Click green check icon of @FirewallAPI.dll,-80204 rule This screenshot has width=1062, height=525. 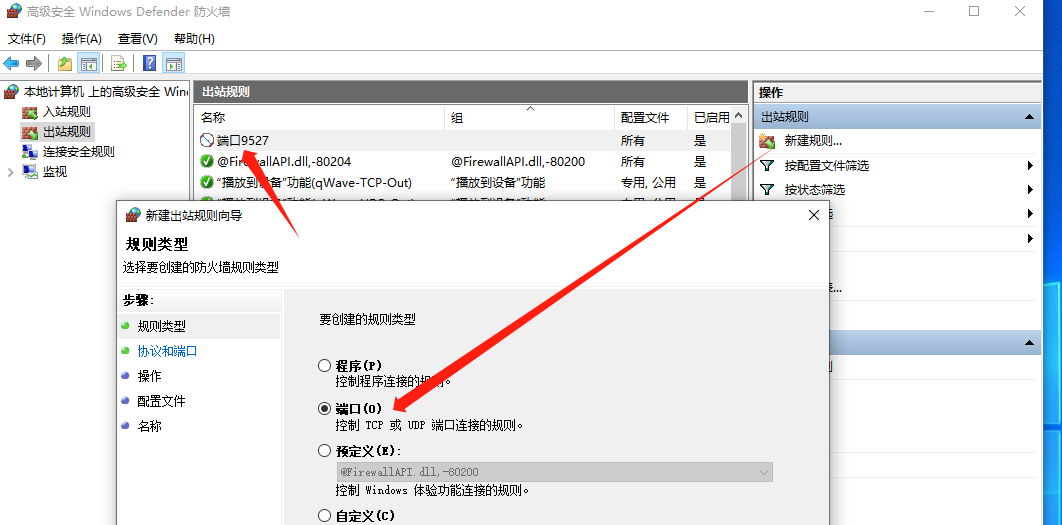tap(207, 161)
